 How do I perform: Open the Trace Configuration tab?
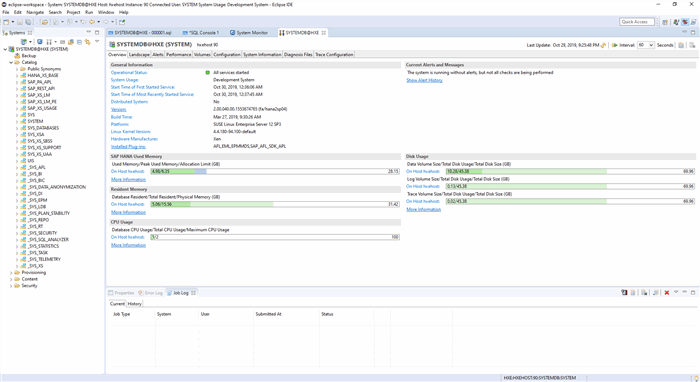(x=334, y=54)
